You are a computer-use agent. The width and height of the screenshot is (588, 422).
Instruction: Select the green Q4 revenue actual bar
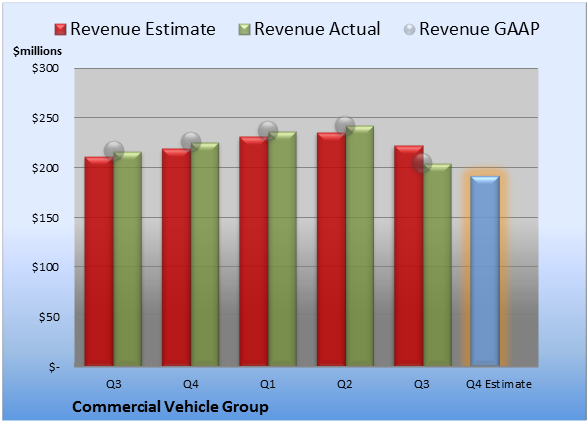(x=205, y=254)
